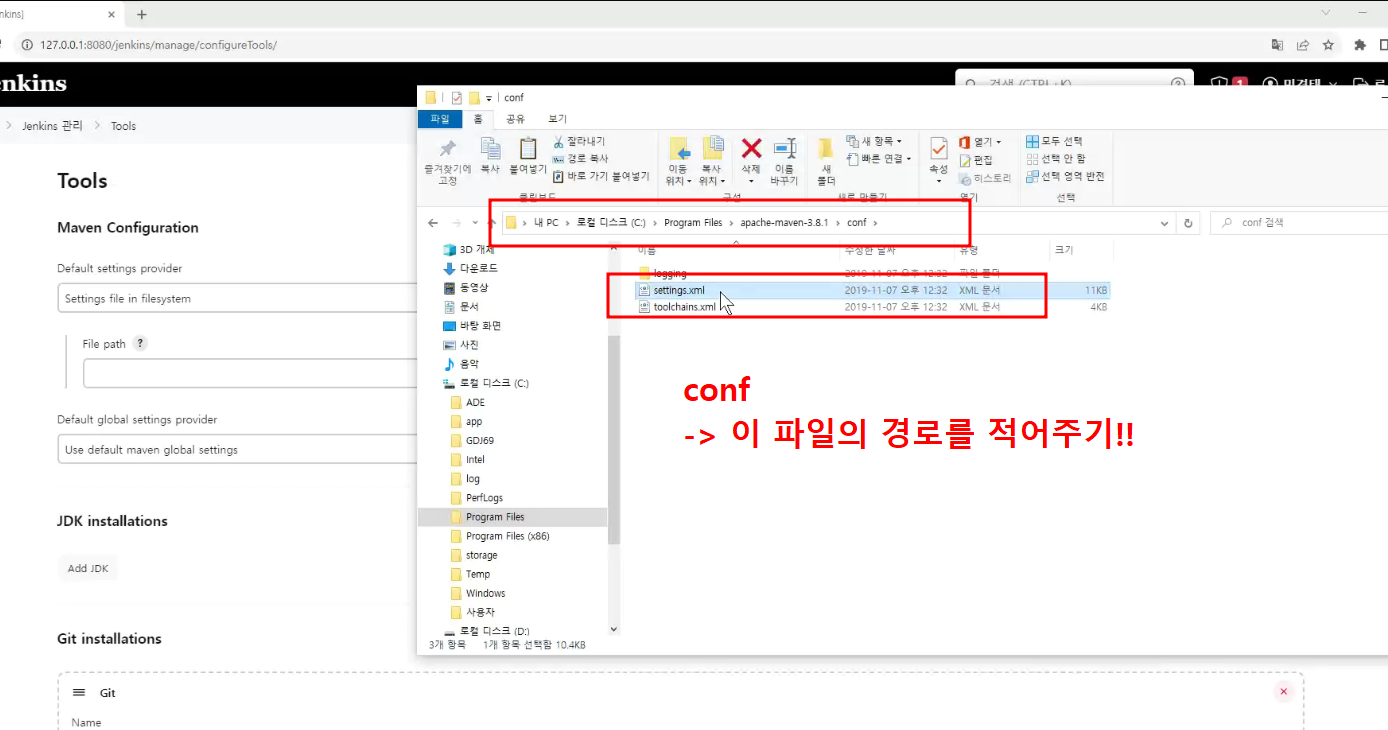1388x730 pixels.
Task: Click Invert selection (선택 영역 반전)
Action: point(1066,175)
